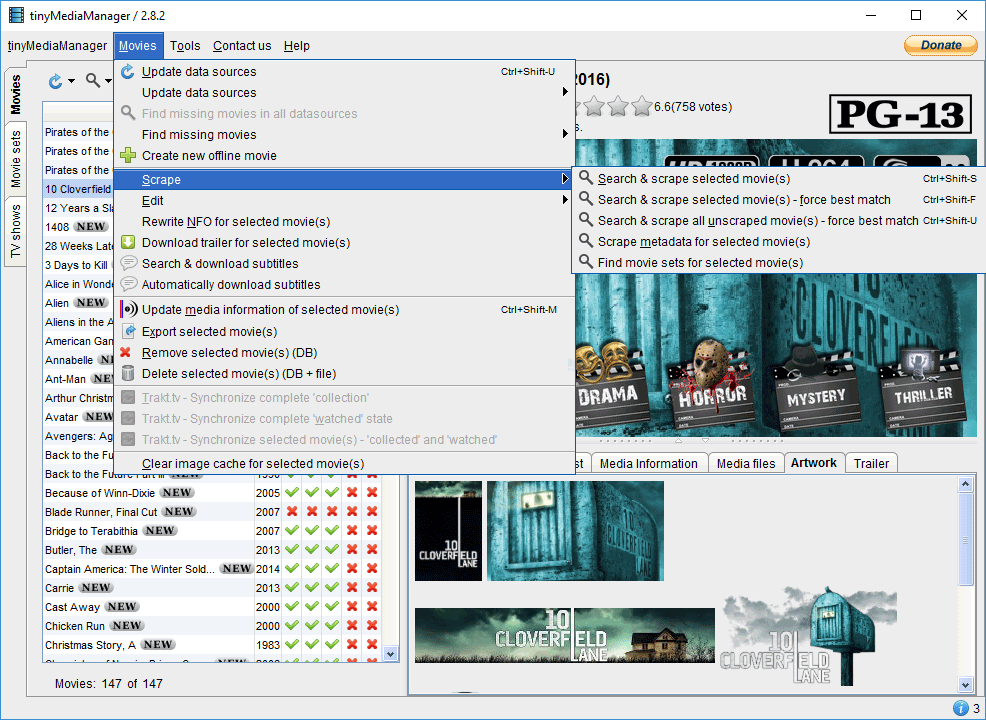
Task: Choose Search & scrape selected movie(s)
Action: [693, 179]
